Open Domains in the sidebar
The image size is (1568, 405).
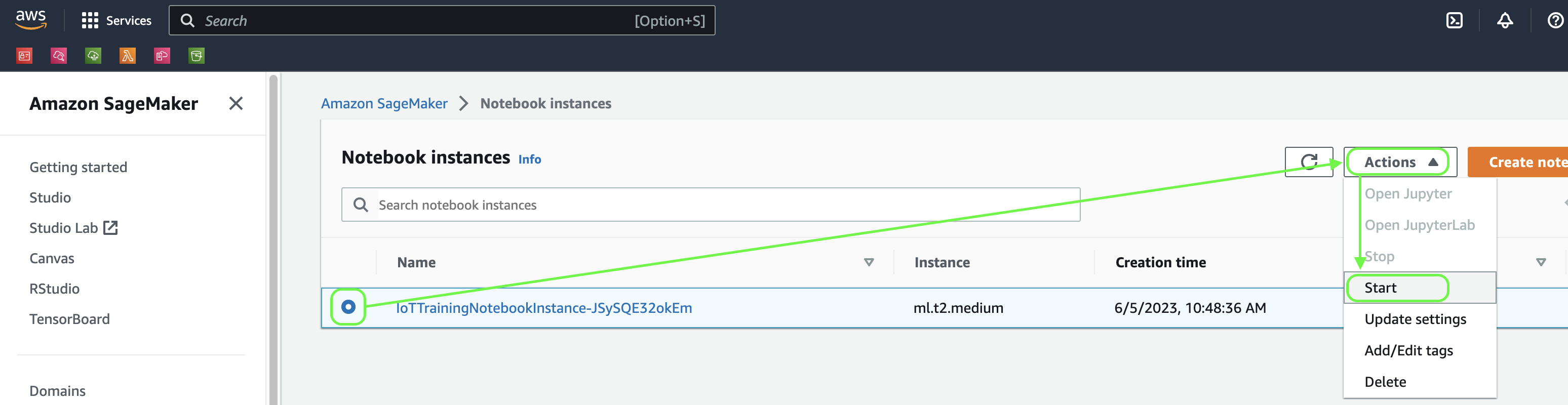coord(57,390)
